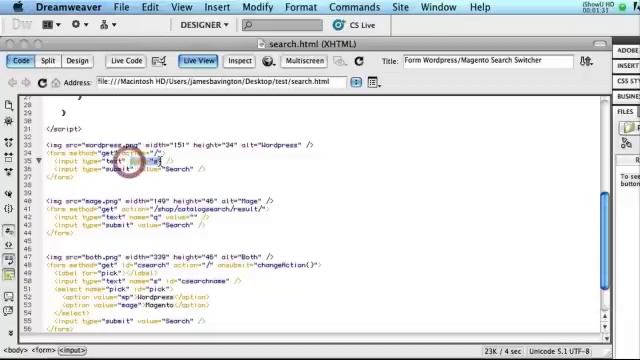Click the Home icon beside Address

coord(56,83)
